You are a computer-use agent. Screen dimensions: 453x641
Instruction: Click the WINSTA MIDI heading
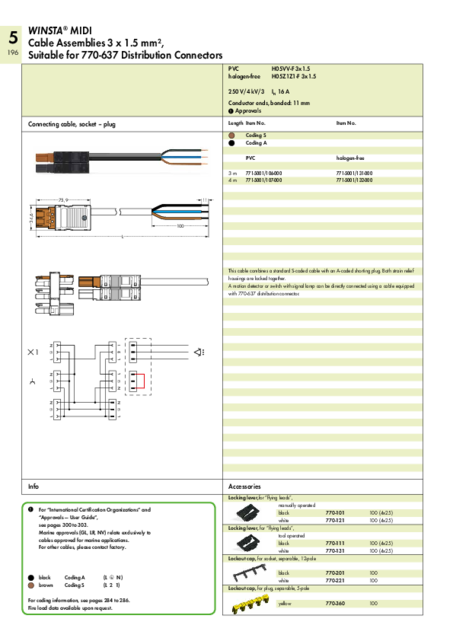coord(60,31)
